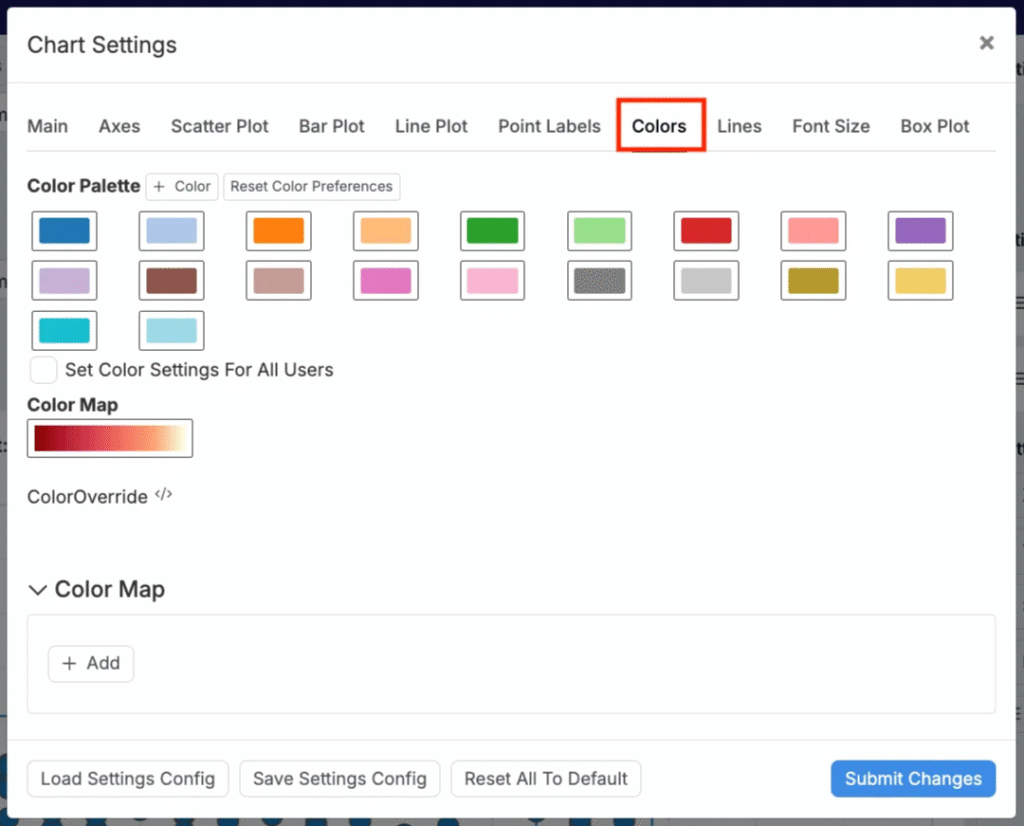Close the Chart Settings dialog

click(986, 43)
